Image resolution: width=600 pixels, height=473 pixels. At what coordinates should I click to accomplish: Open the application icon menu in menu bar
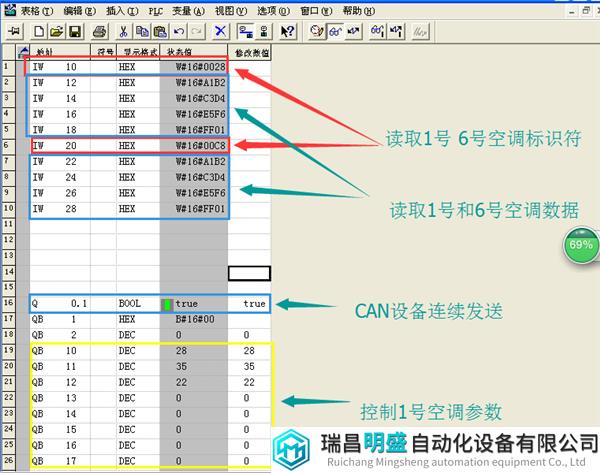click(10, 10)
